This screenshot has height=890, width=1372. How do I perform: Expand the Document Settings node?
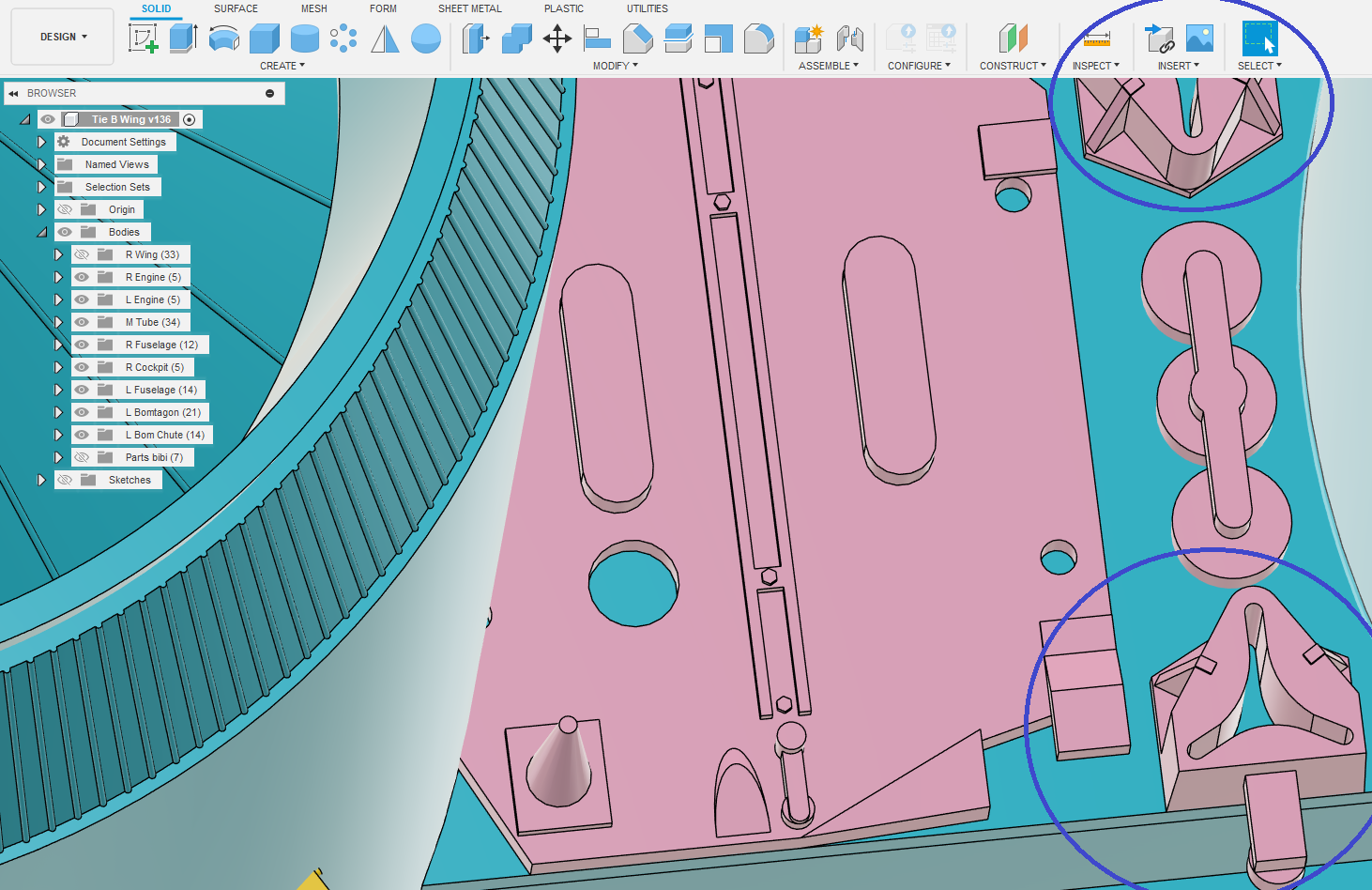click(x=41, y=142)
